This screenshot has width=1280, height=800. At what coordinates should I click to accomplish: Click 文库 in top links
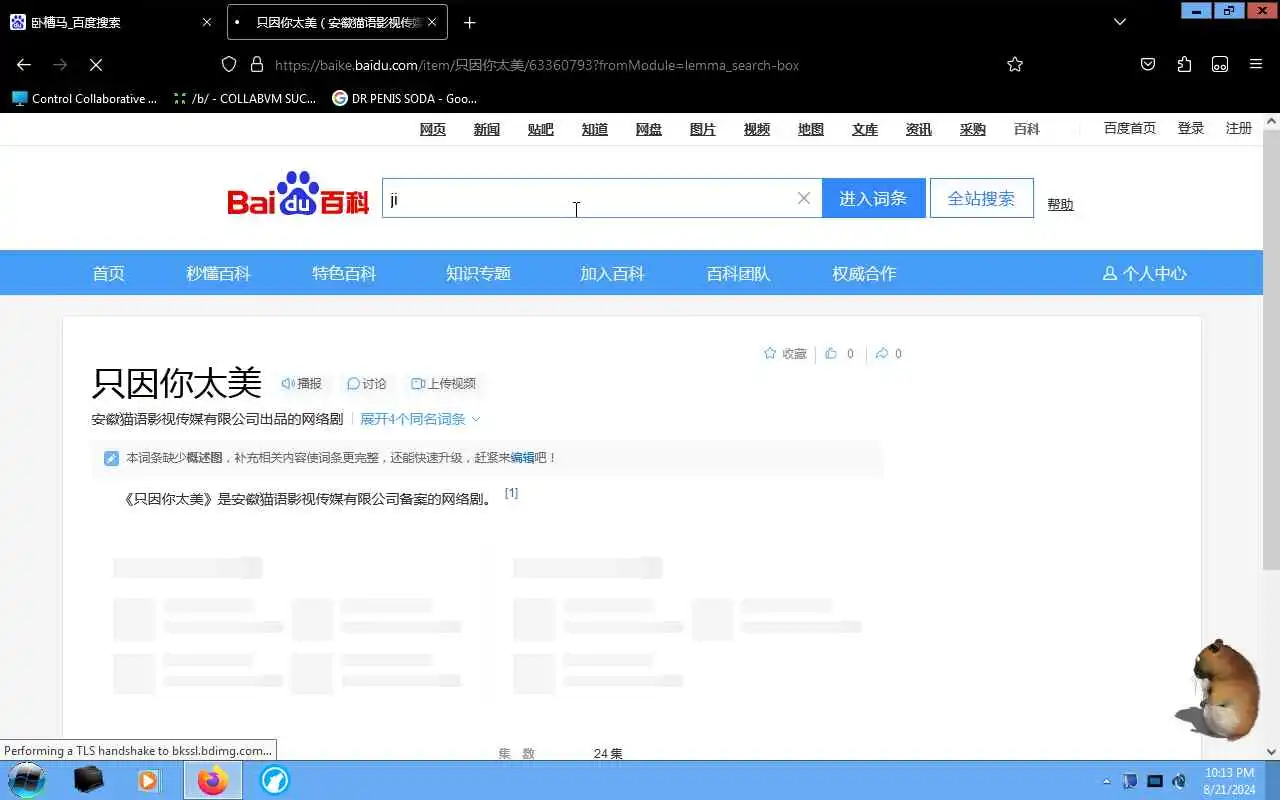pos(865,129)
